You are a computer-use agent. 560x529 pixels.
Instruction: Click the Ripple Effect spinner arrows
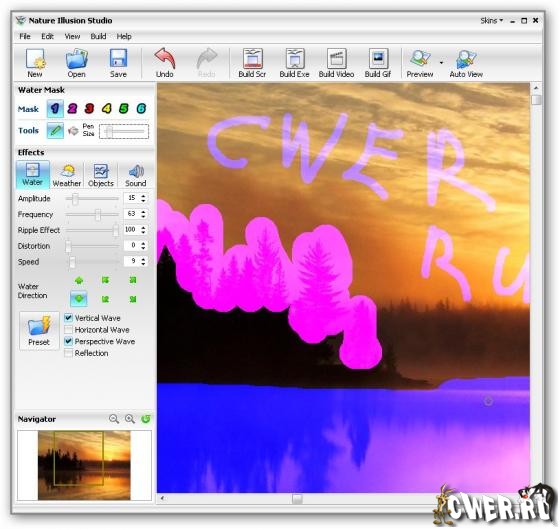143,230
